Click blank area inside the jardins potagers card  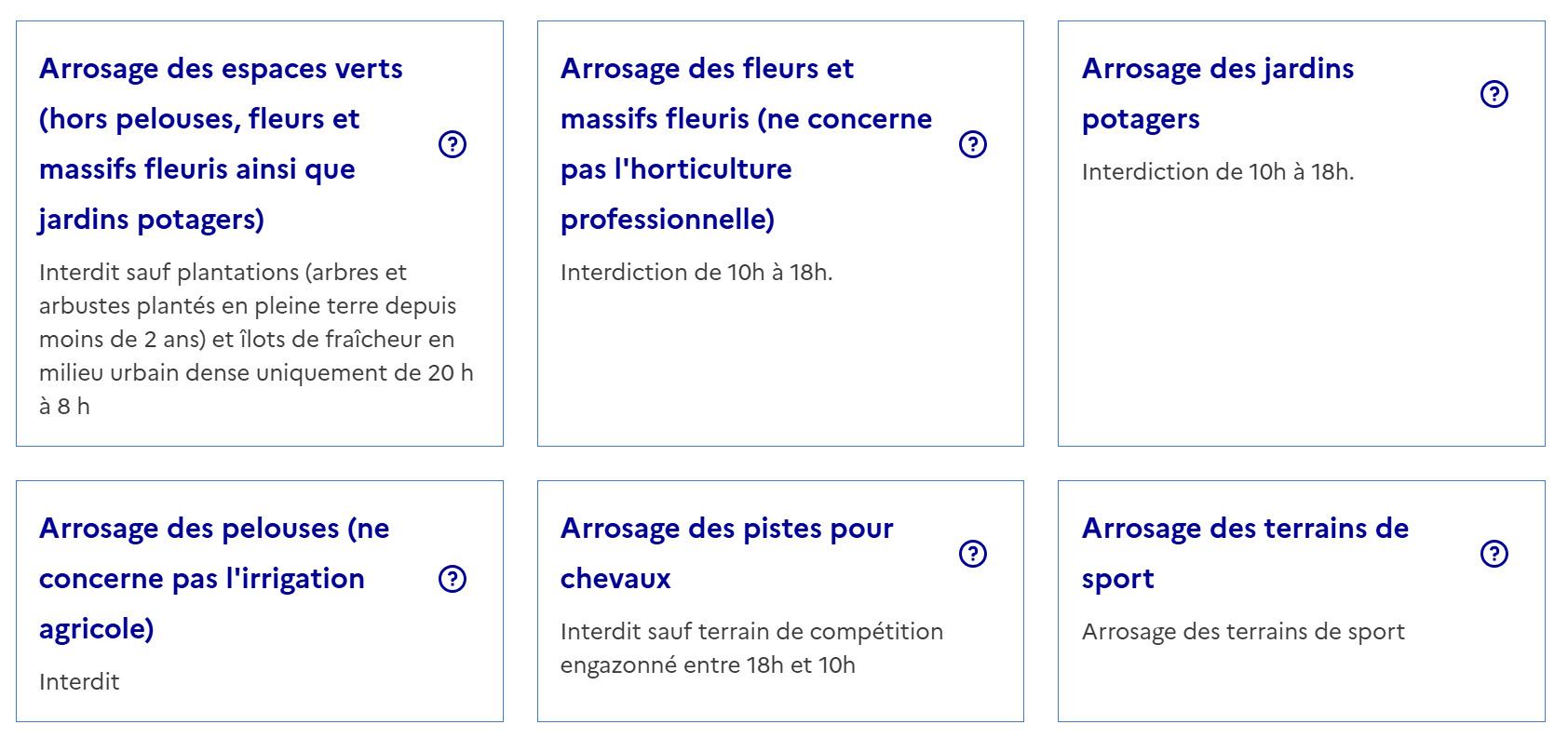[1301, 316]
